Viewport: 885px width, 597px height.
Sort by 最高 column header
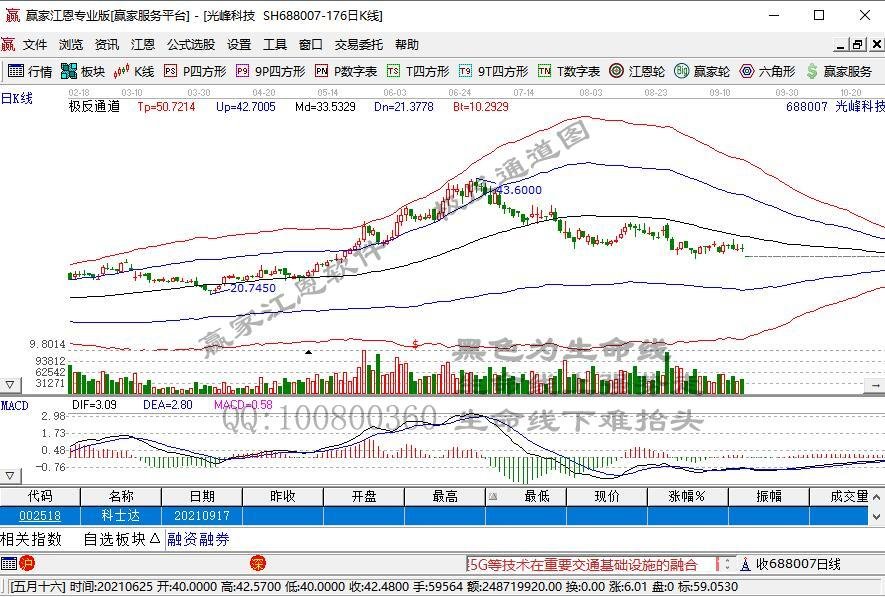[445, 497]
